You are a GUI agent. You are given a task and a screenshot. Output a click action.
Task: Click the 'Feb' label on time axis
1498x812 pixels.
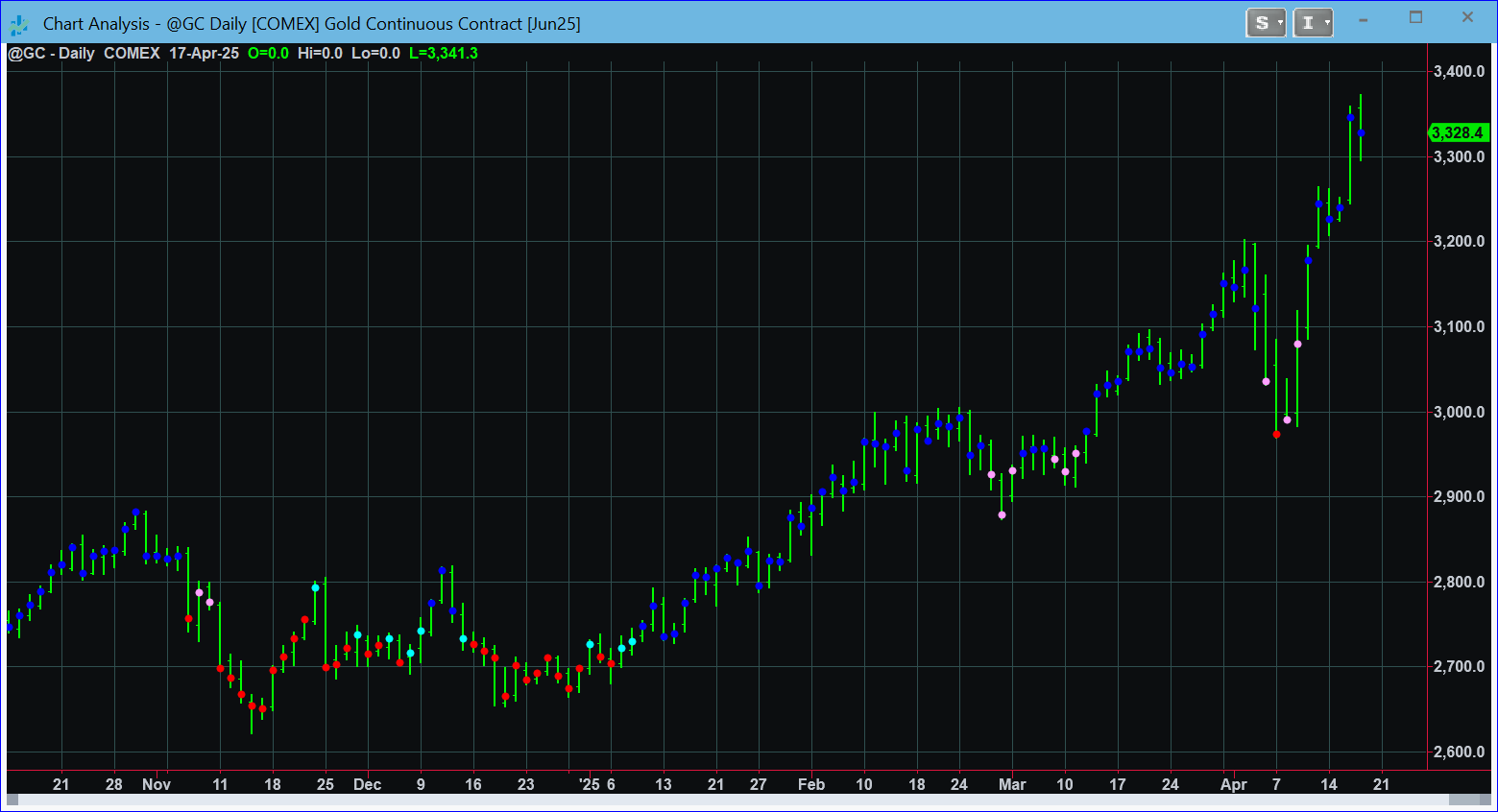(x=811, y=784)
